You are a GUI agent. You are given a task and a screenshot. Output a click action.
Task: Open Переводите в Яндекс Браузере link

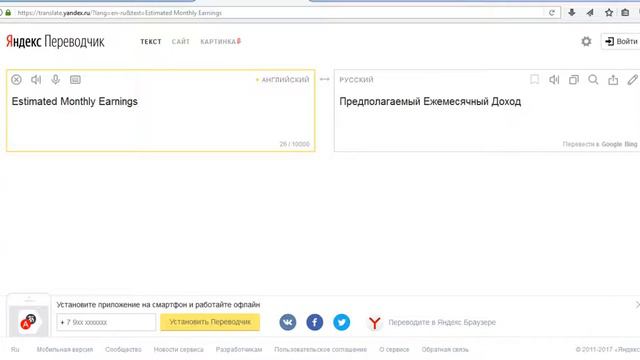pos(442,322)
